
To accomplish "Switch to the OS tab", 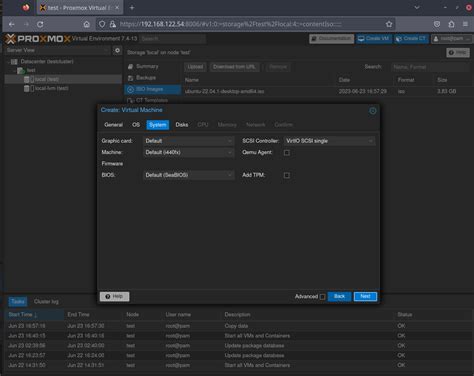I will [136, 125].
